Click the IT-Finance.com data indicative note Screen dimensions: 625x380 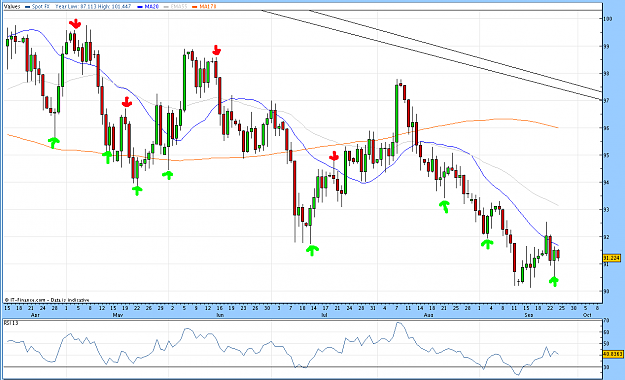(x=47, y=300)
